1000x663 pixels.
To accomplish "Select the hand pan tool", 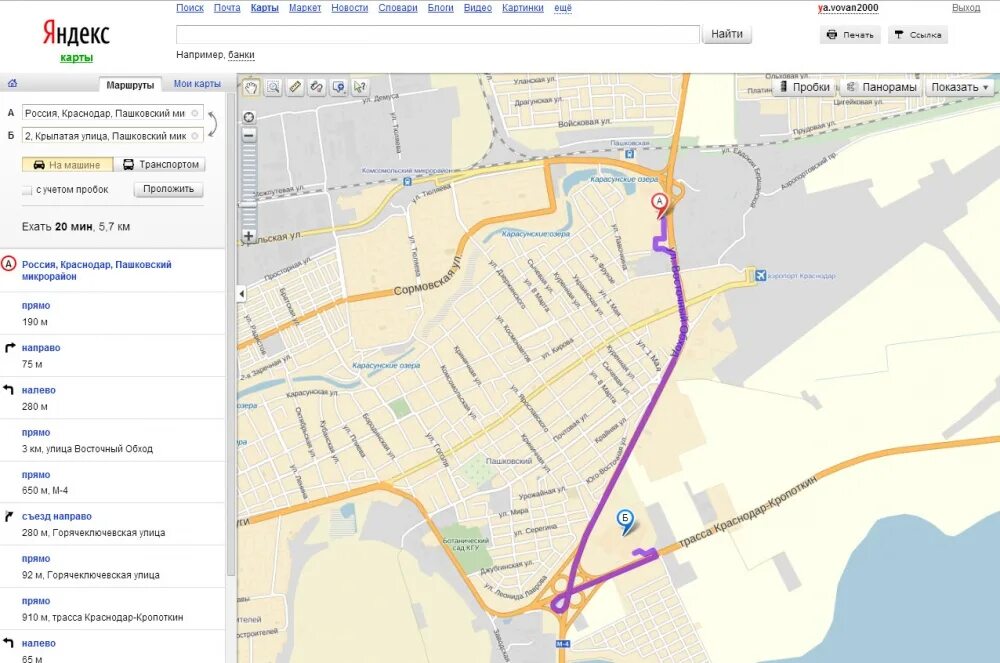I will [251, 87].
